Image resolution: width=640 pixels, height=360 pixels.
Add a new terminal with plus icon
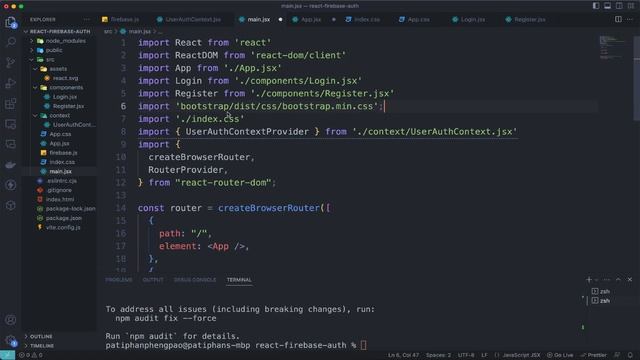(x=589, y=280)
